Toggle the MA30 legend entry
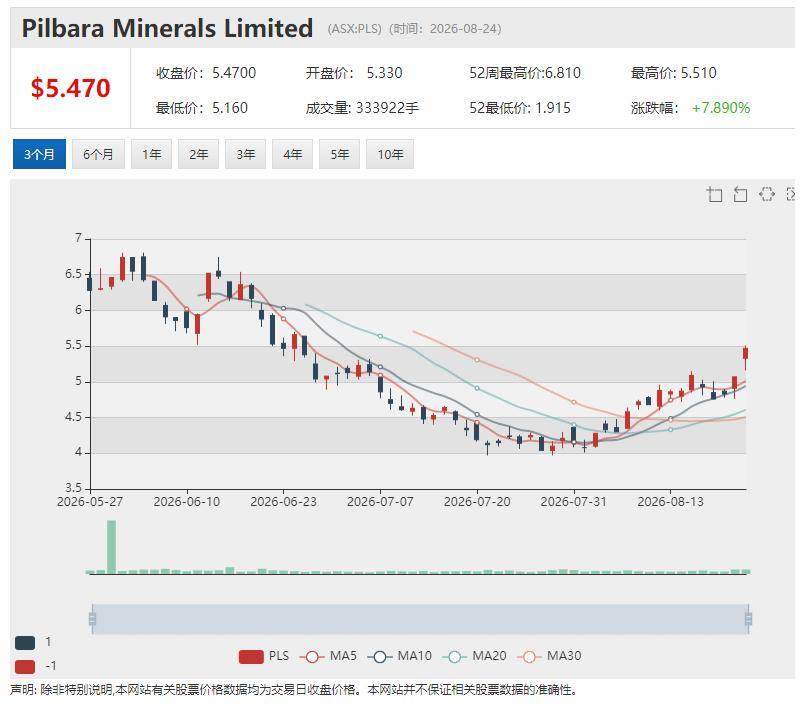Screen dimensions: 808x704 [x=549, y=656]
